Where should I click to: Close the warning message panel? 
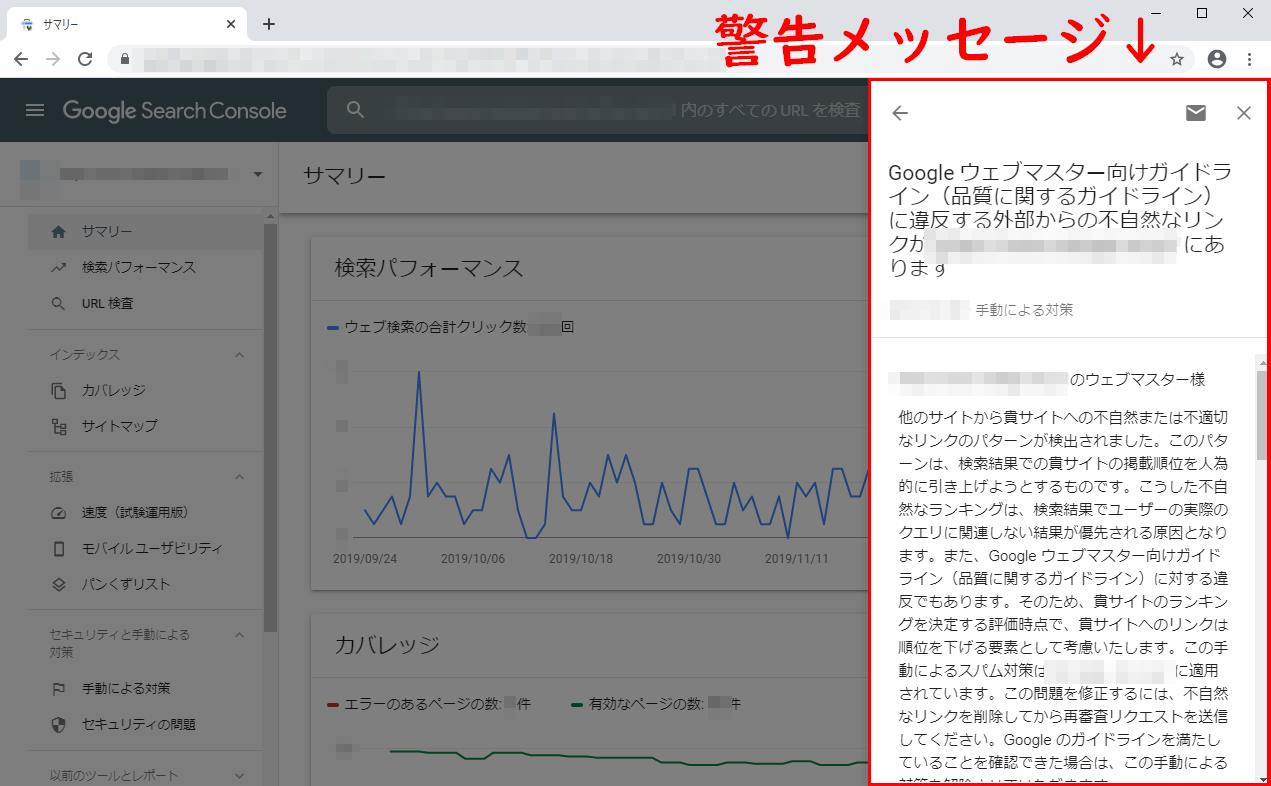click(1244, 113)
